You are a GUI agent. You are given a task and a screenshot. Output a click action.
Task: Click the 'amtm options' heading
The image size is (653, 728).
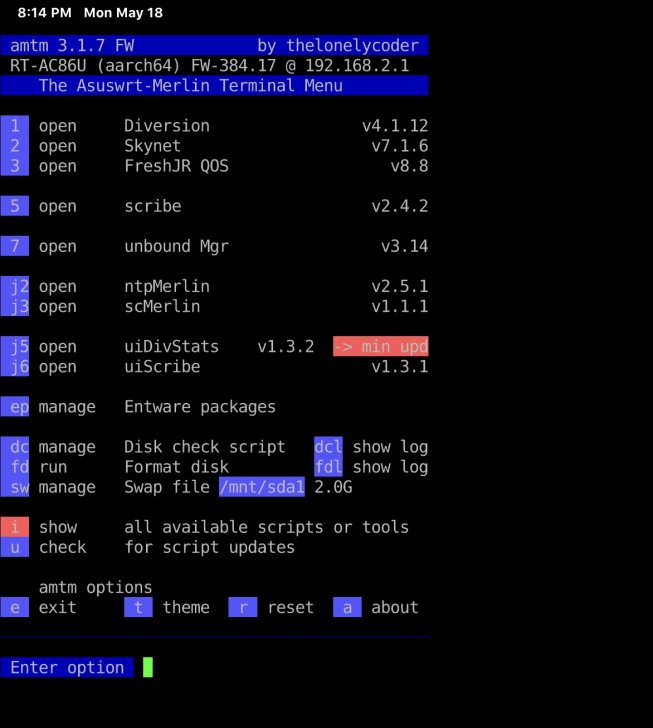(95, 587)
